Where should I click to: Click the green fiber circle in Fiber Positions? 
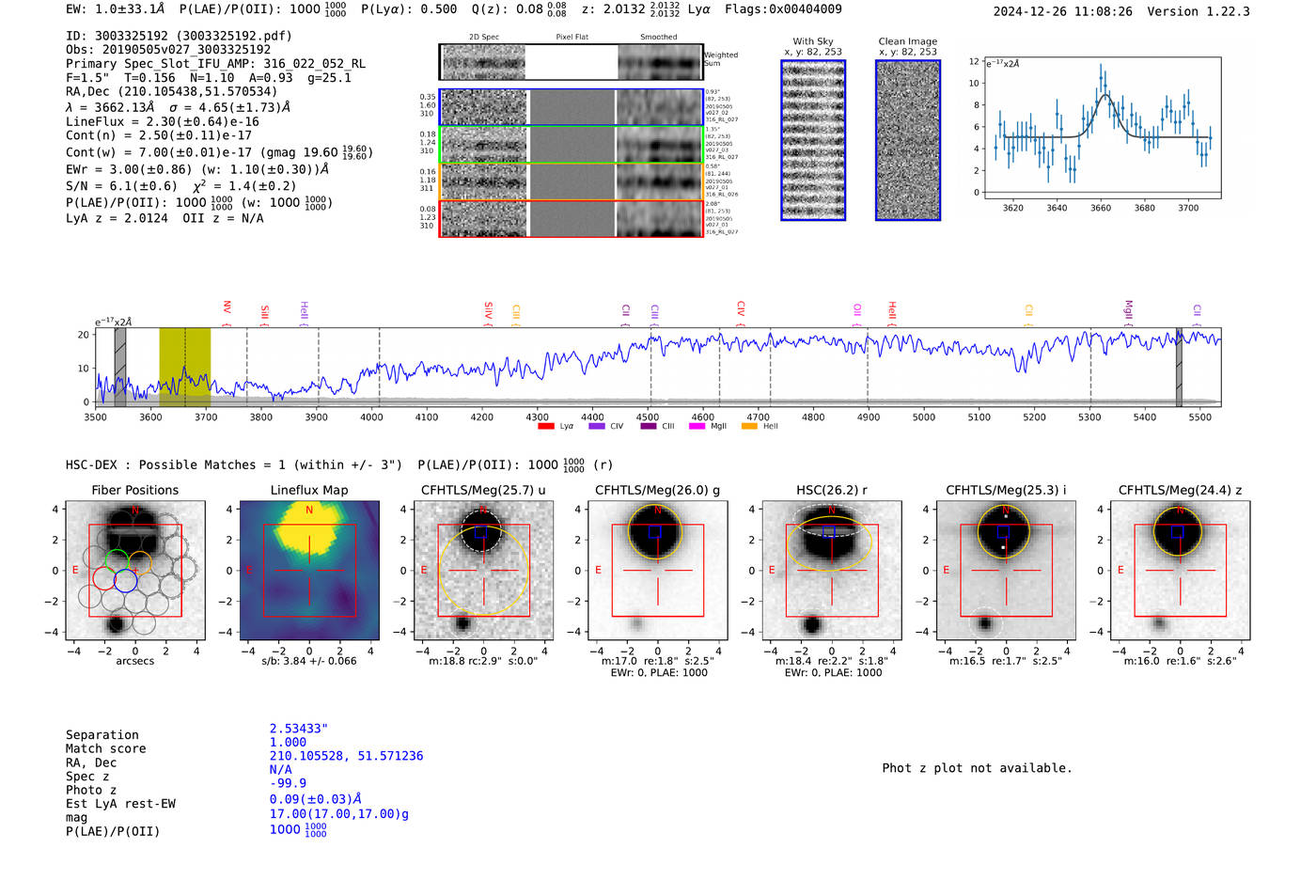point(117,561)
